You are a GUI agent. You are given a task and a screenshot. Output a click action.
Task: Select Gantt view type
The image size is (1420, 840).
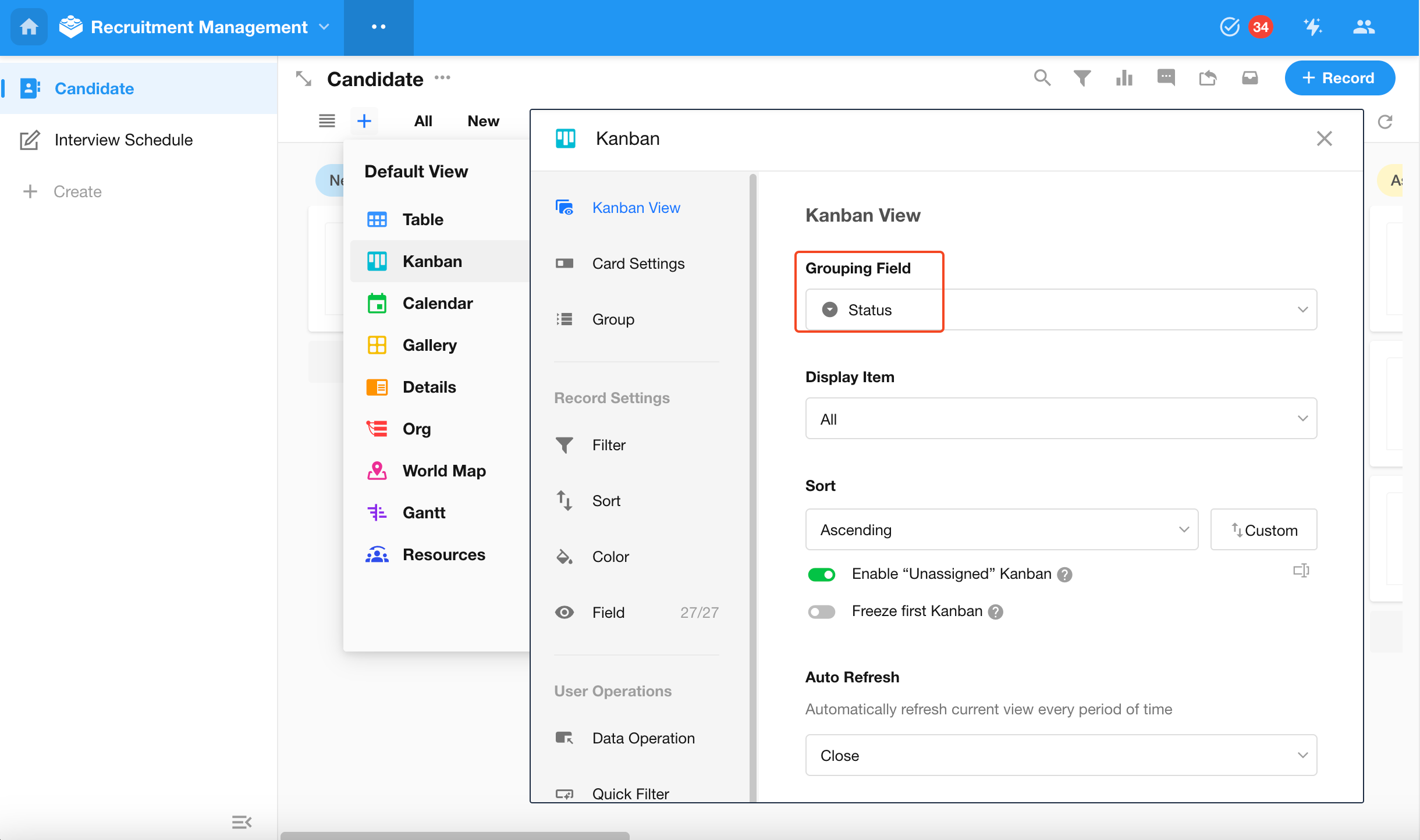pos(440,512)
